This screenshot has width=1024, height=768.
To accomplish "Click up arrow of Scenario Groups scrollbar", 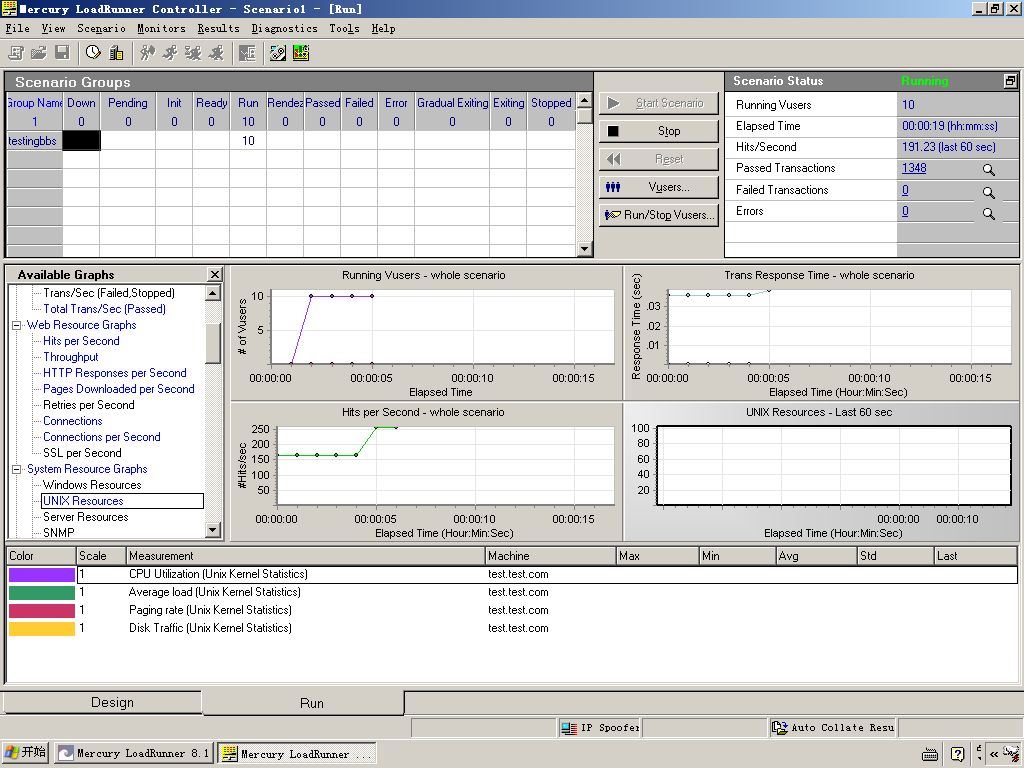I will coord(584,100).
